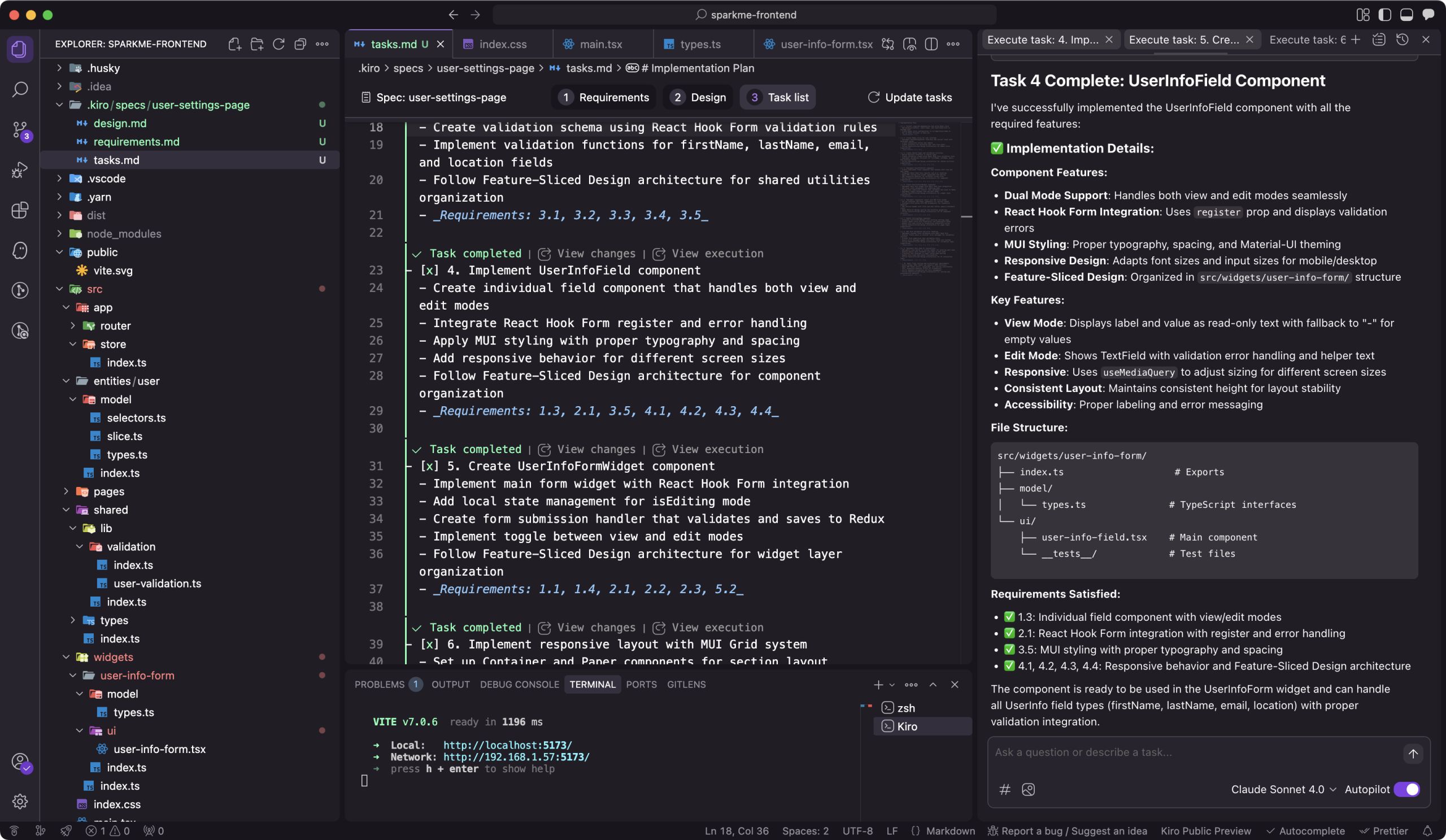Open the Manage settings gear
1446x840 pixels.
[20, 801]
